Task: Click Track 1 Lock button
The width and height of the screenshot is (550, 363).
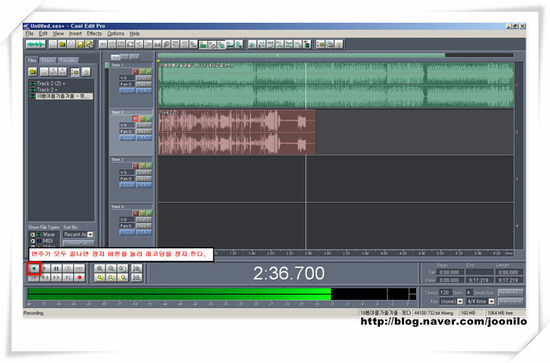Action: pyautogui.click(x=127, y=91)
